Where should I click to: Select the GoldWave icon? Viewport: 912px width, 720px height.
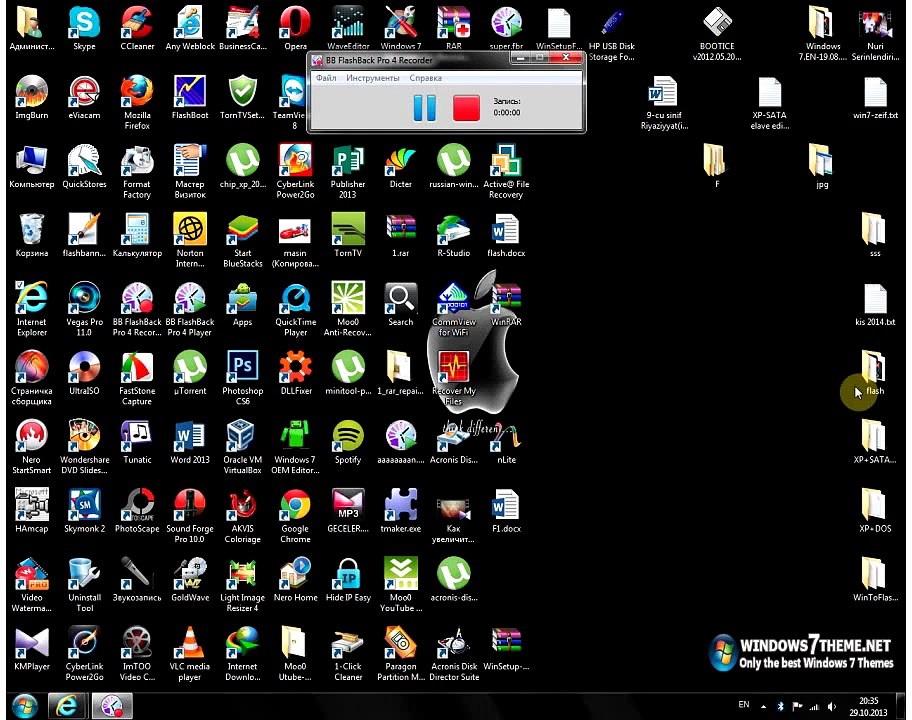point(190,580)
